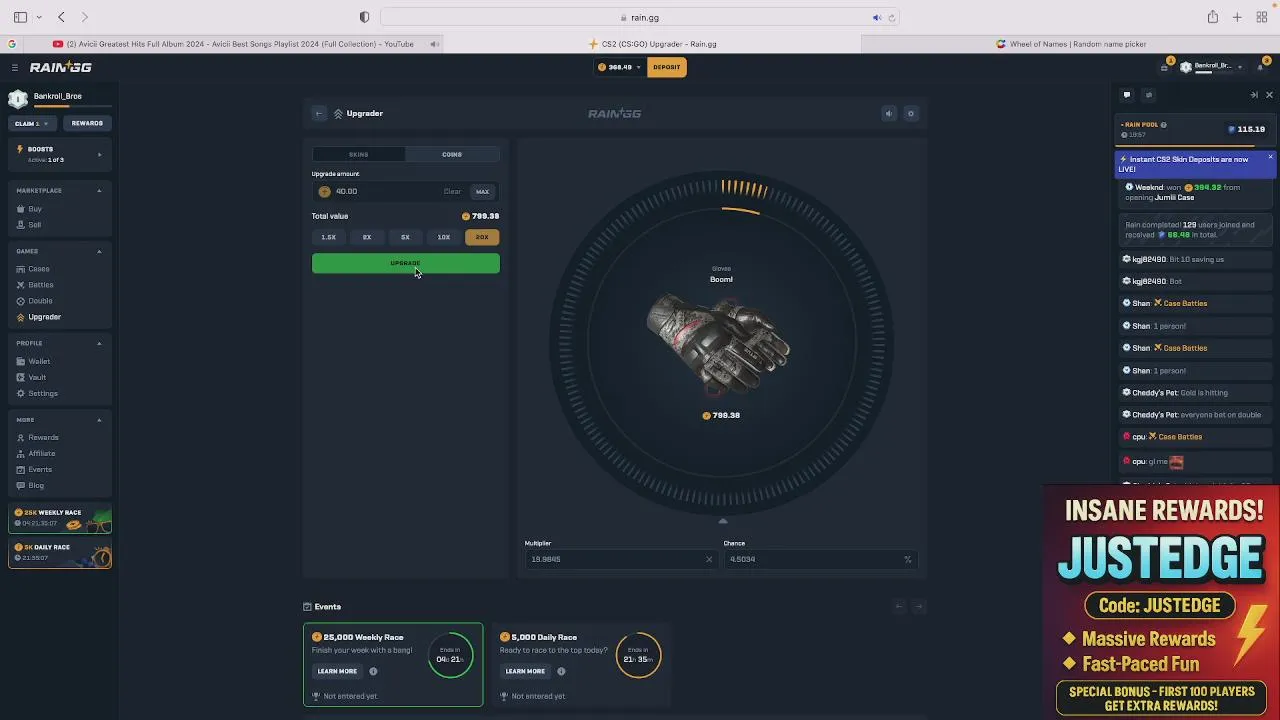Open Blog in the More section
The height and width of the screenshot is (720, 1280).
(35, 485)
